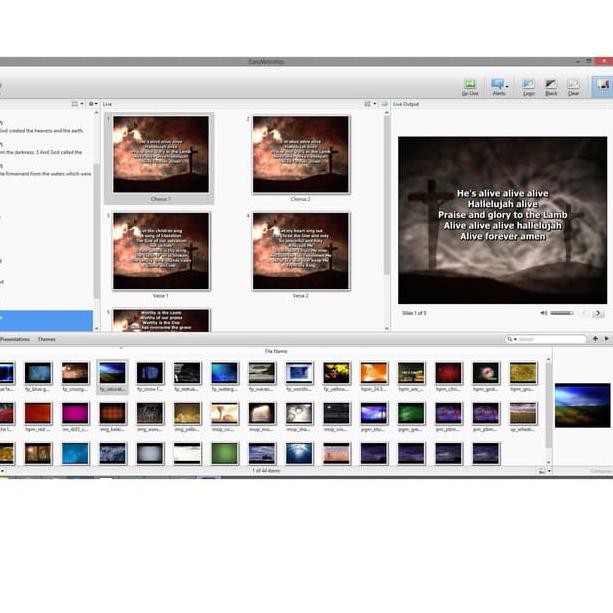Open the Themes tab
The height and width of the screenshot is (613, 613).
click(46, 339)
